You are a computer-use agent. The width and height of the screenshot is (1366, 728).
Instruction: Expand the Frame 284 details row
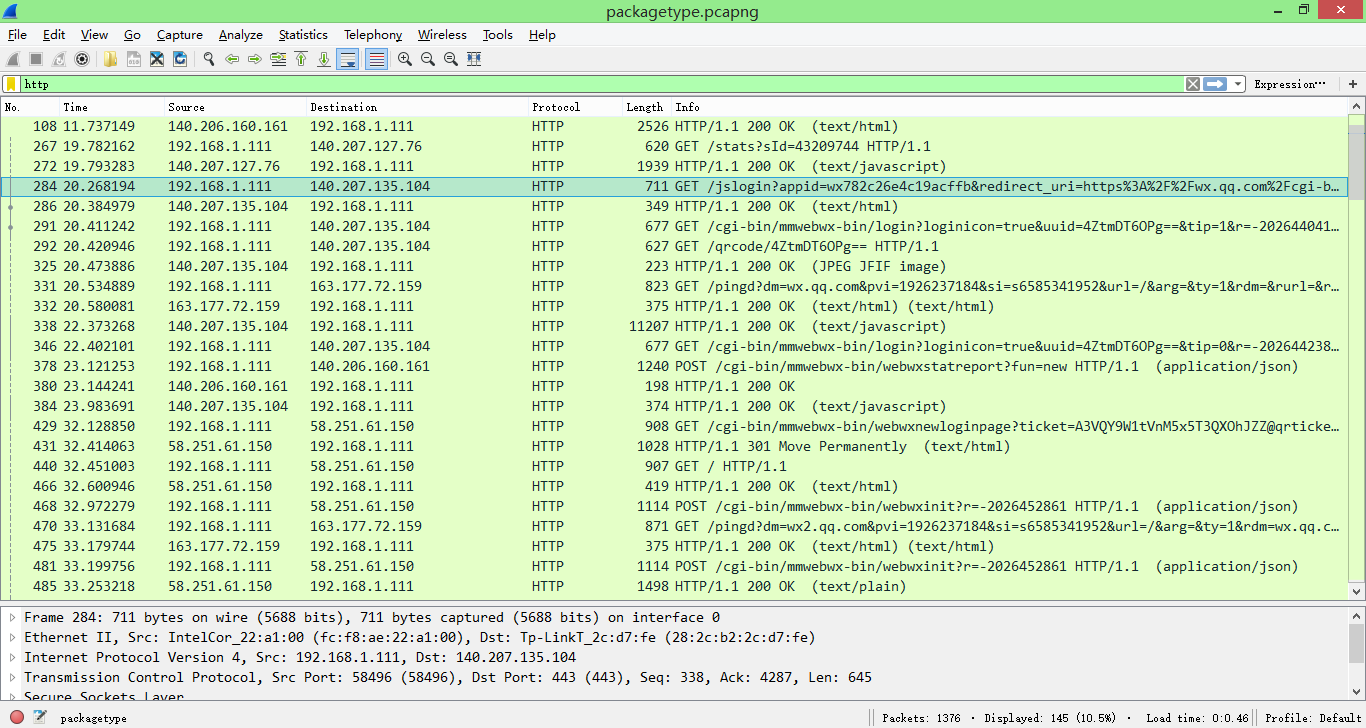pos(13,617)
